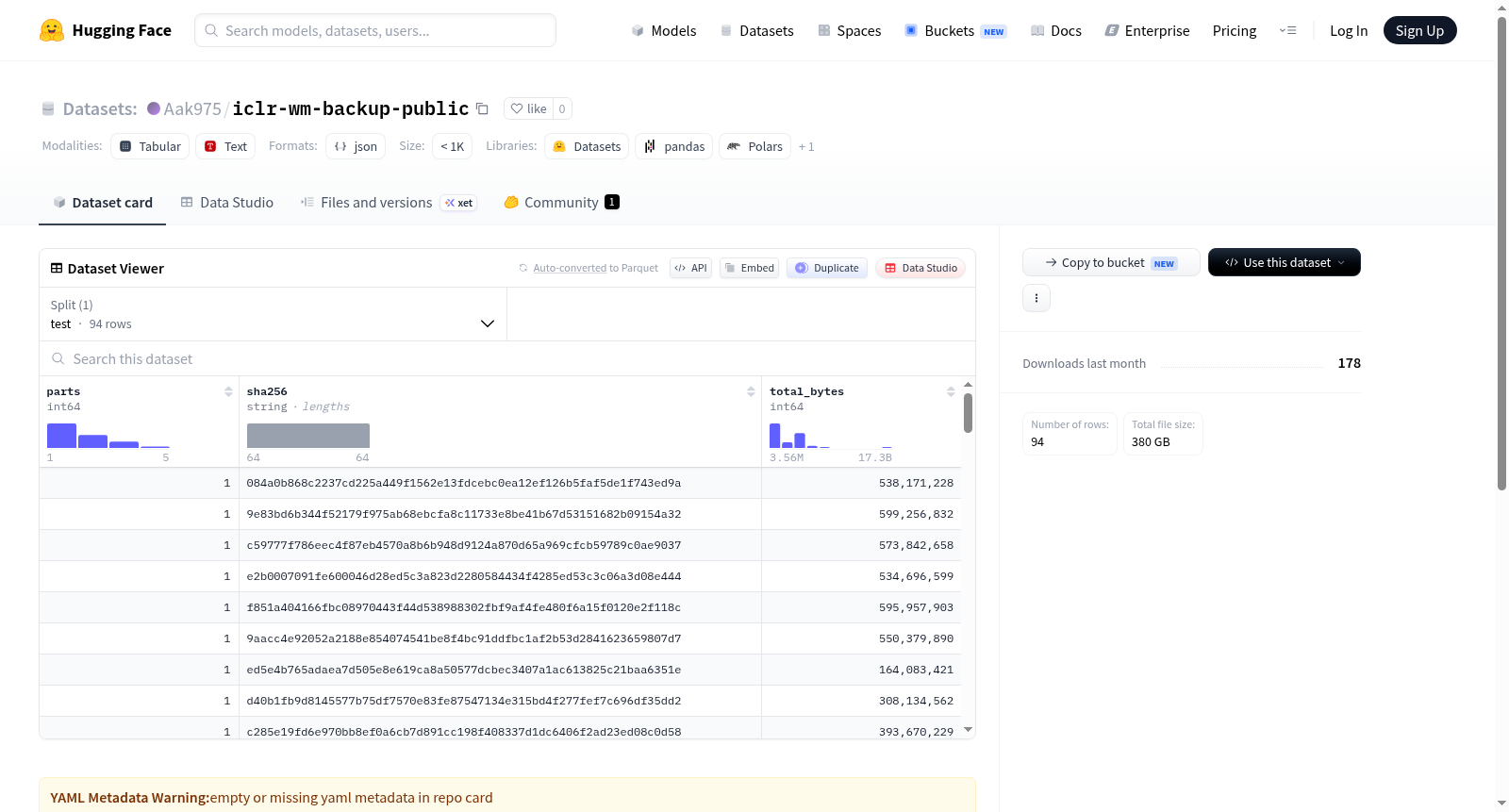Click the Text modality tag
Screen dimensions: 1509x812
click(x=225, y=146)
